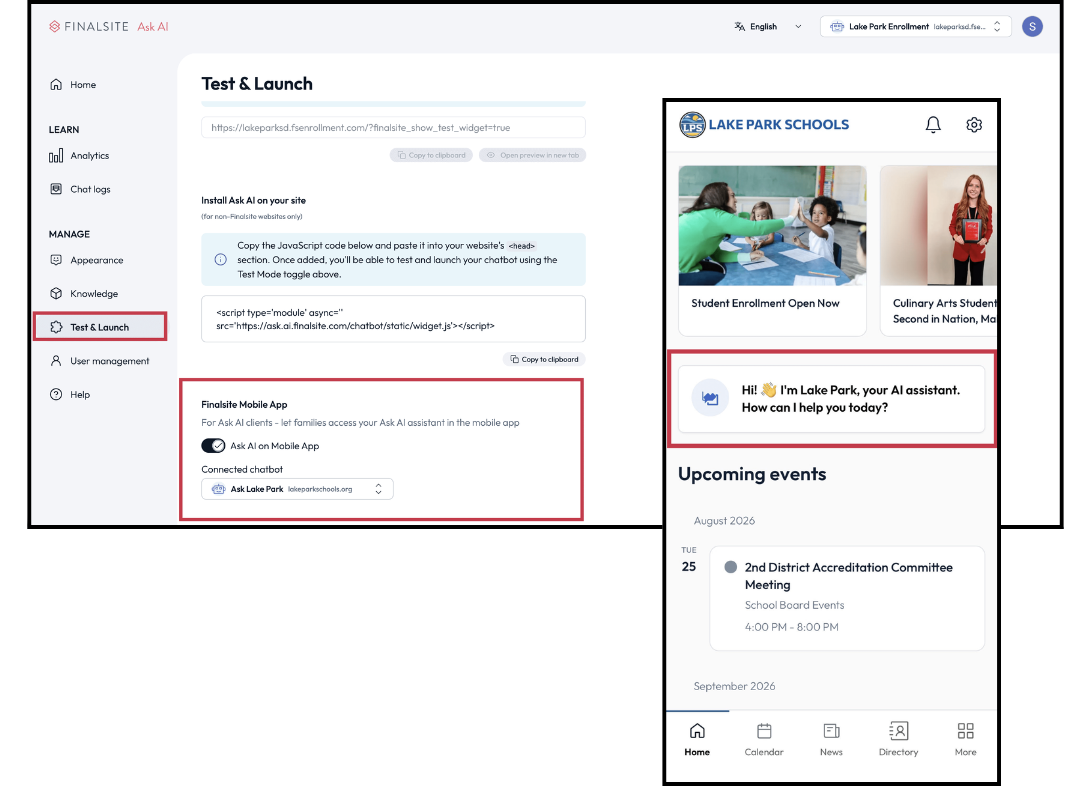This screenshot has width=1091, height=786.
Task: Click the 'TUE 25' date label
Action: pos(689,560)
